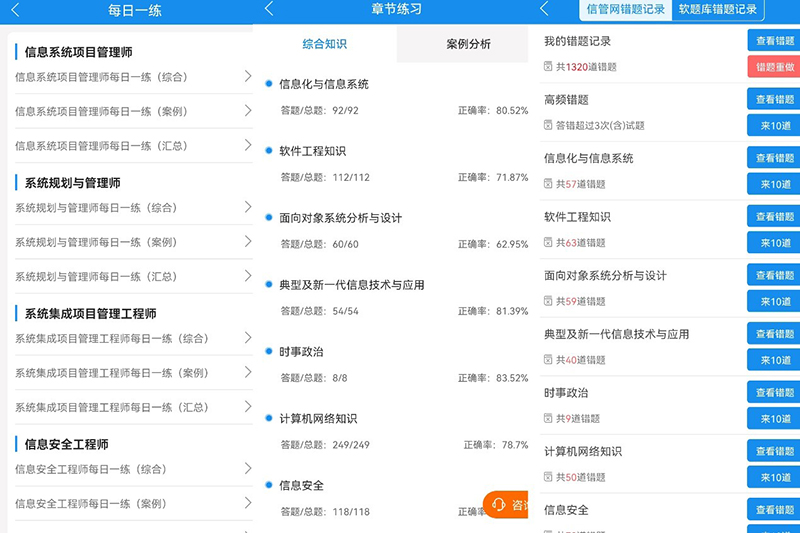Click the document icon beside 共1320道错题

tap(548, 67)
